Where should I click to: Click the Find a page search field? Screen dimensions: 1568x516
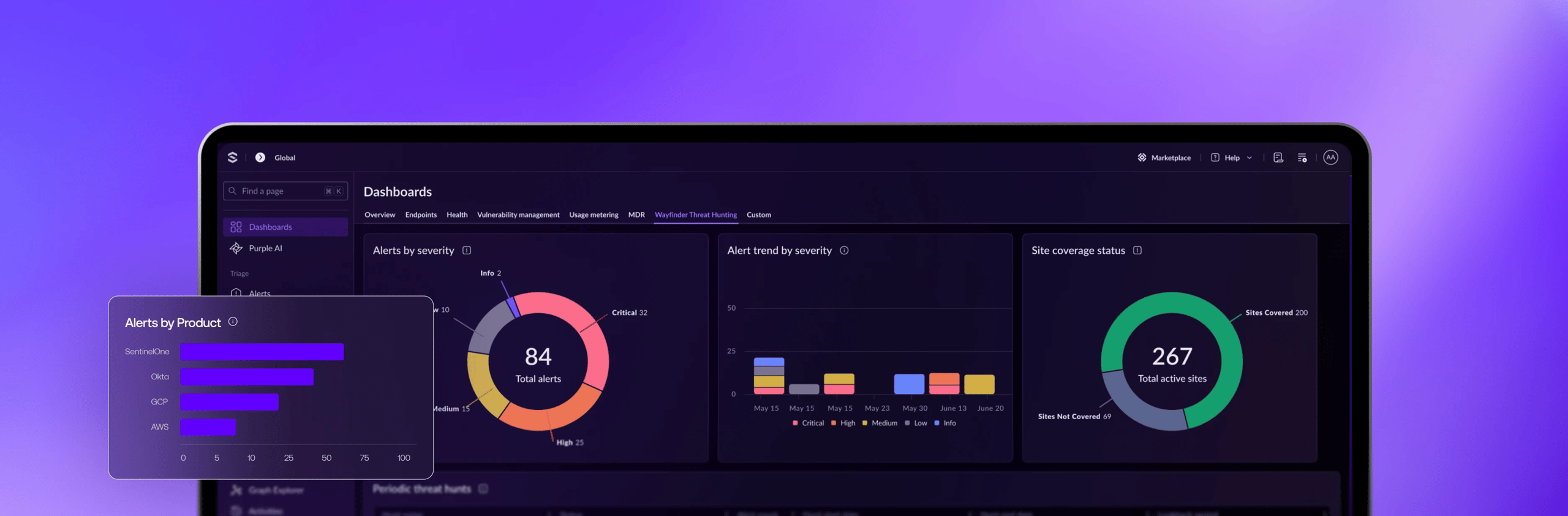click(285, 191)
